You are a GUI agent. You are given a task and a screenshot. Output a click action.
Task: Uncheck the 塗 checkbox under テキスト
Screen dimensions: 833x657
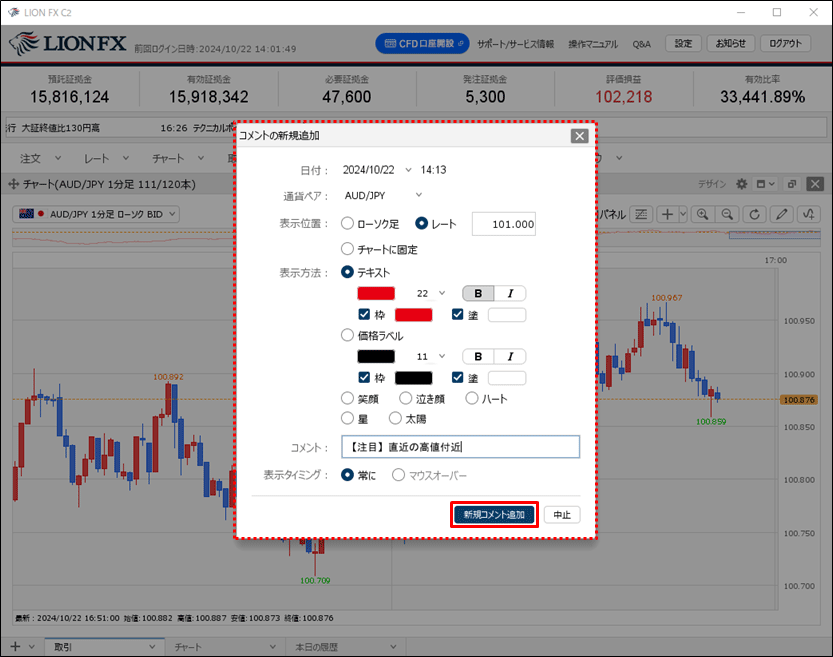tap(457, 314)
